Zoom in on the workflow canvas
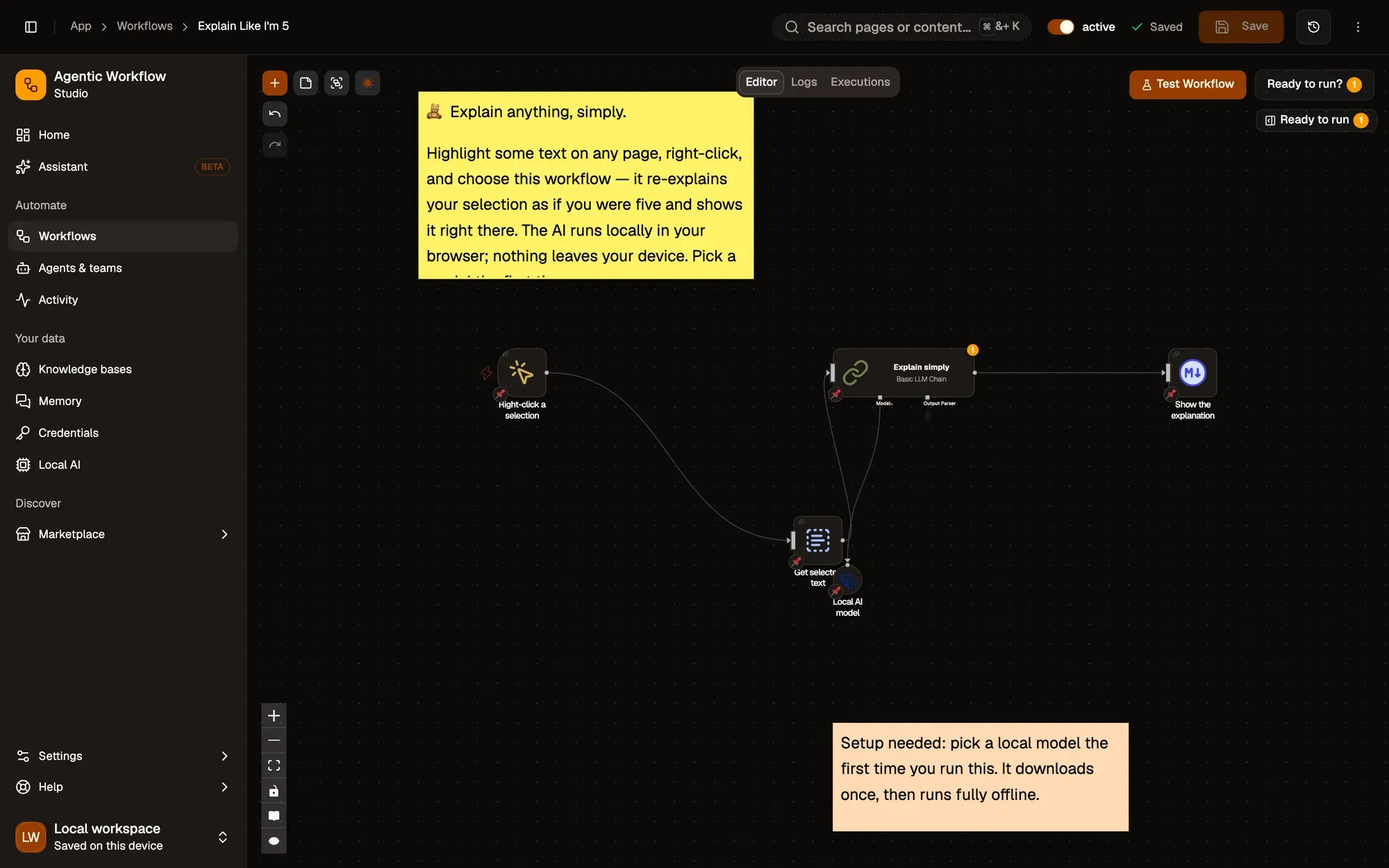This screenshot has height=868, width=1389. click(274, 716)
